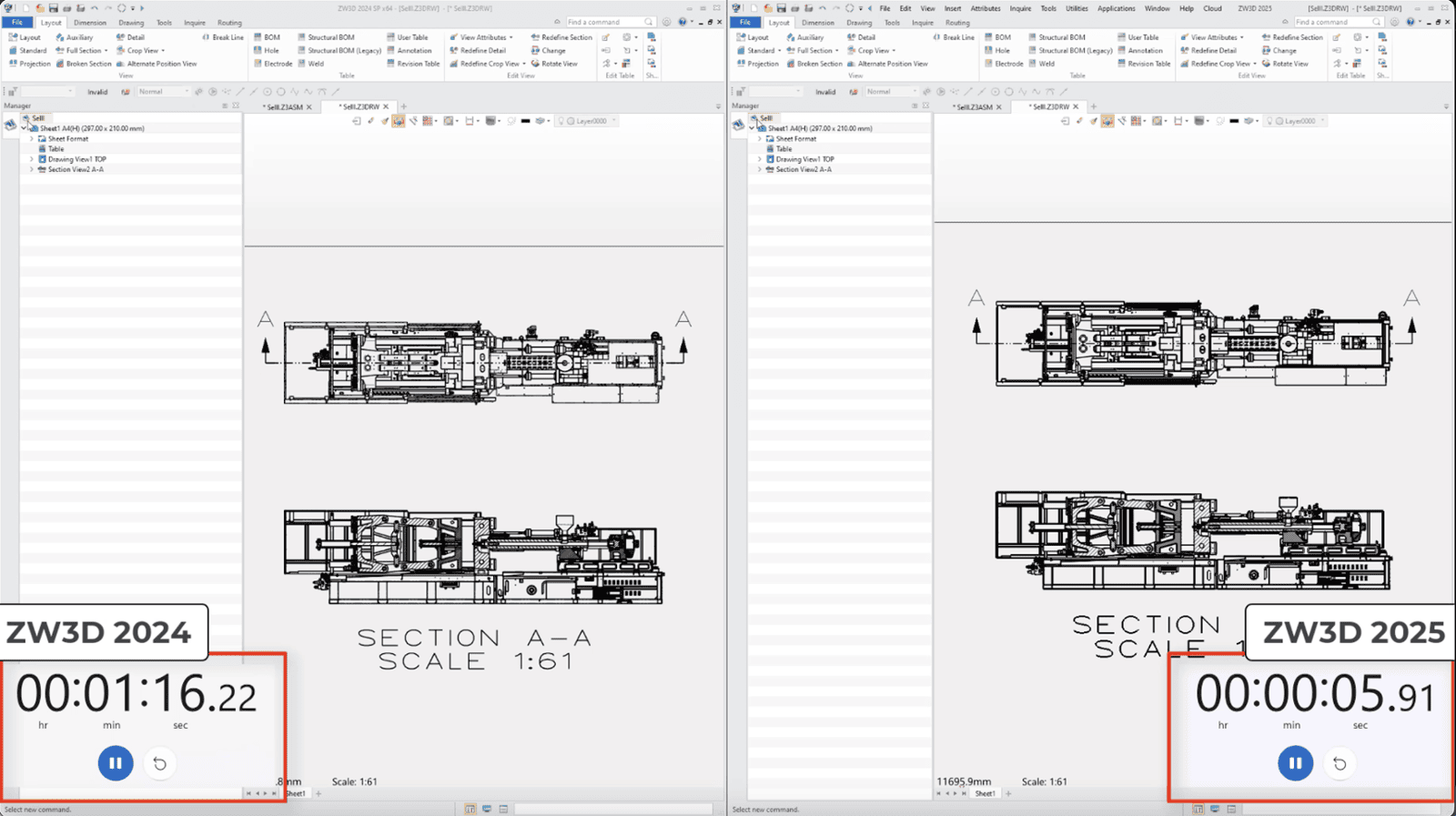1456x816 pixels.
Task: Open Revision Table in ZW3D 2024 ribbon
Action: (x=413, y=64)
